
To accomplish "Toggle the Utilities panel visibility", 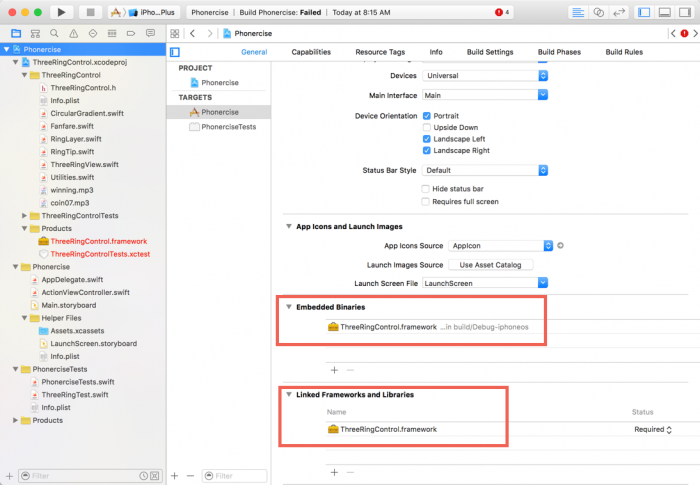I will [685, 12].
